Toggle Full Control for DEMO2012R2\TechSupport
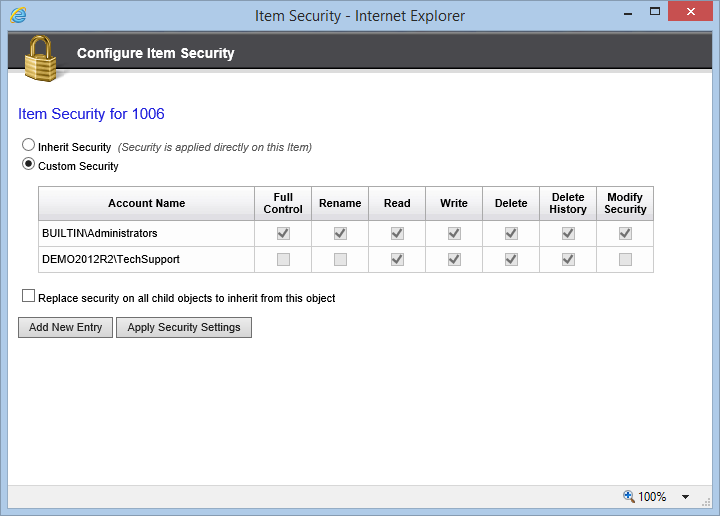720x516 pixels. tap(283, 259)
